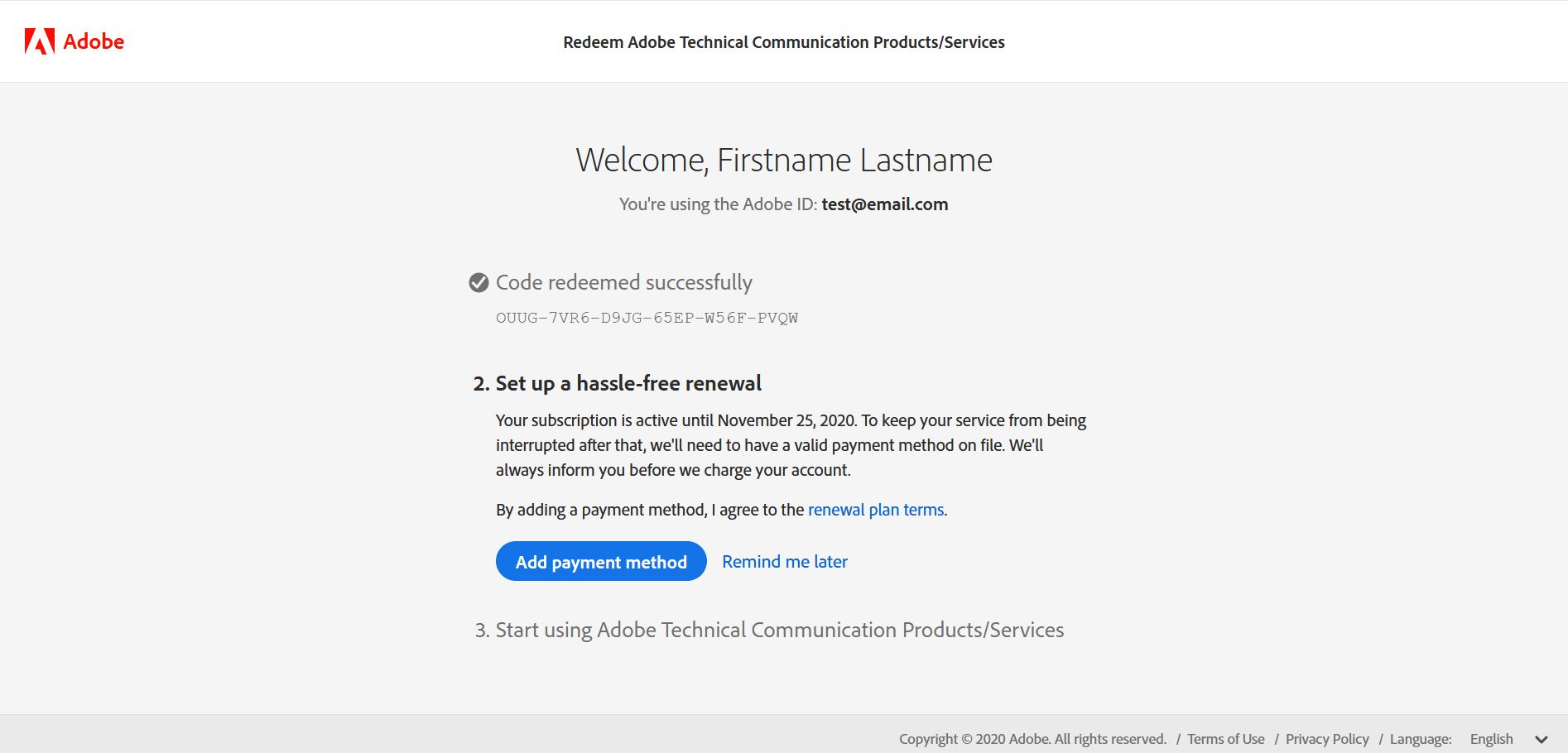This screenshot has height=753, width=1568.
Task: Click the 'Language:' label in footer
Action: (x=1421, y=739)
